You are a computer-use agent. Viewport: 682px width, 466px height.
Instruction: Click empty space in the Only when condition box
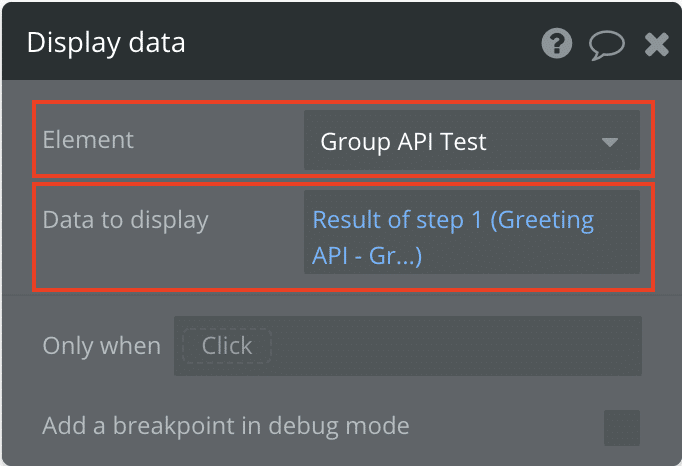(457, 346)
